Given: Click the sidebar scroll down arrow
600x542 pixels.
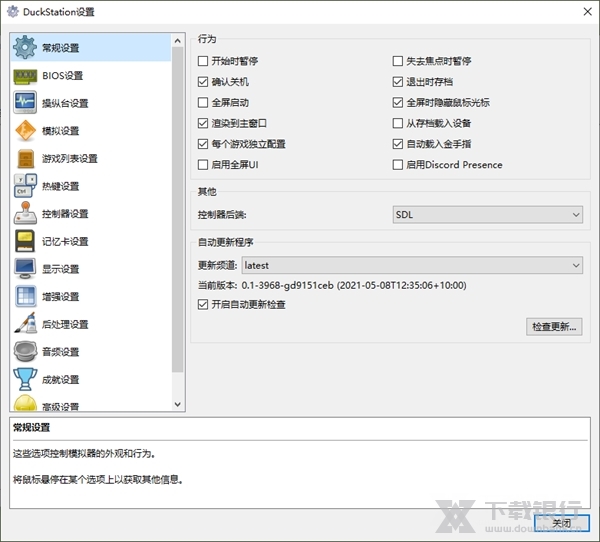Looking at the screenshot, I should [x=178, y=404].
